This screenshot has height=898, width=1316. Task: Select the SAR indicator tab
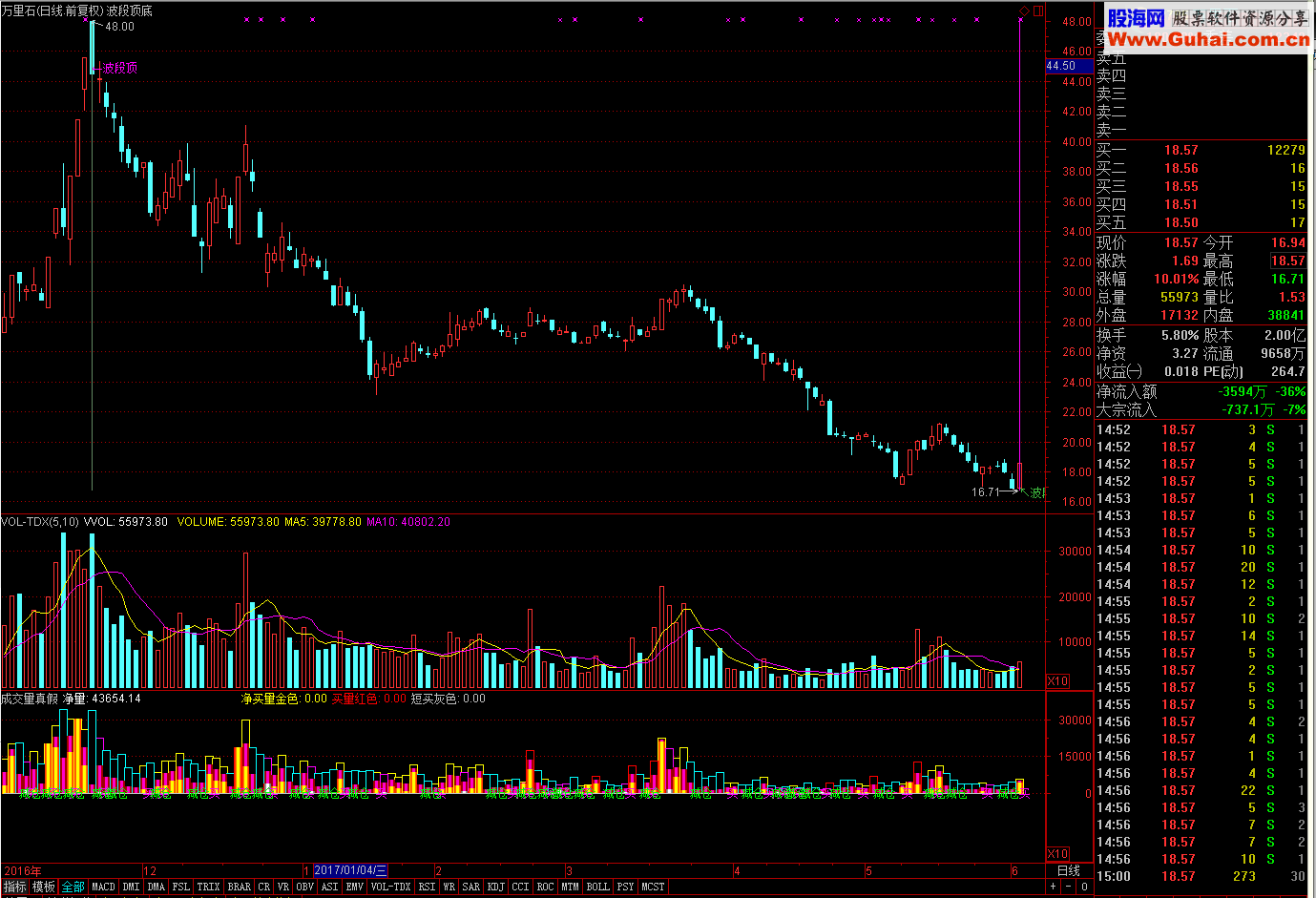click(471, 887)
